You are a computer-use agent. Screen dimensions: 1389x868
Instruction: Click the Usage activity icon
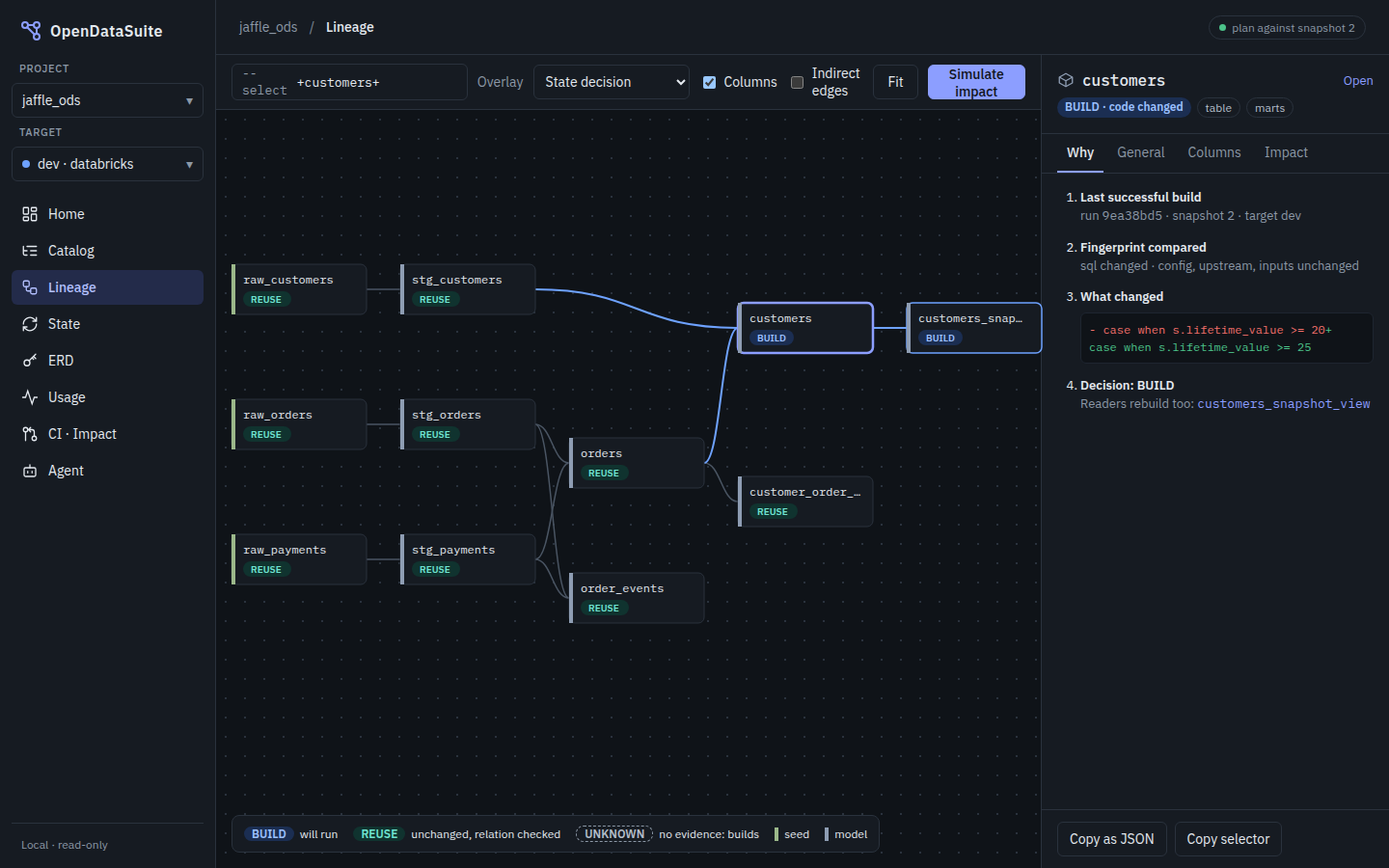click(x=30, y=397)
